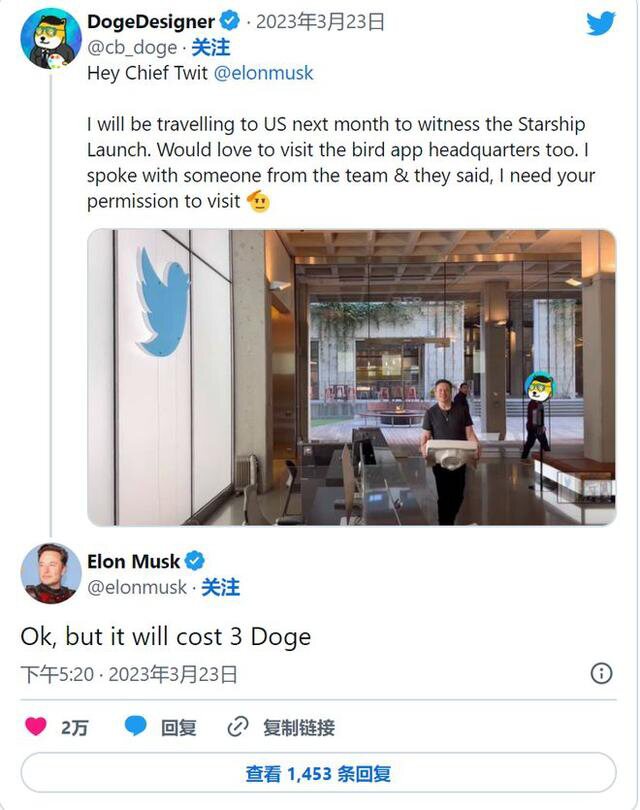Open the tweet info circle icon

point(601,673)
